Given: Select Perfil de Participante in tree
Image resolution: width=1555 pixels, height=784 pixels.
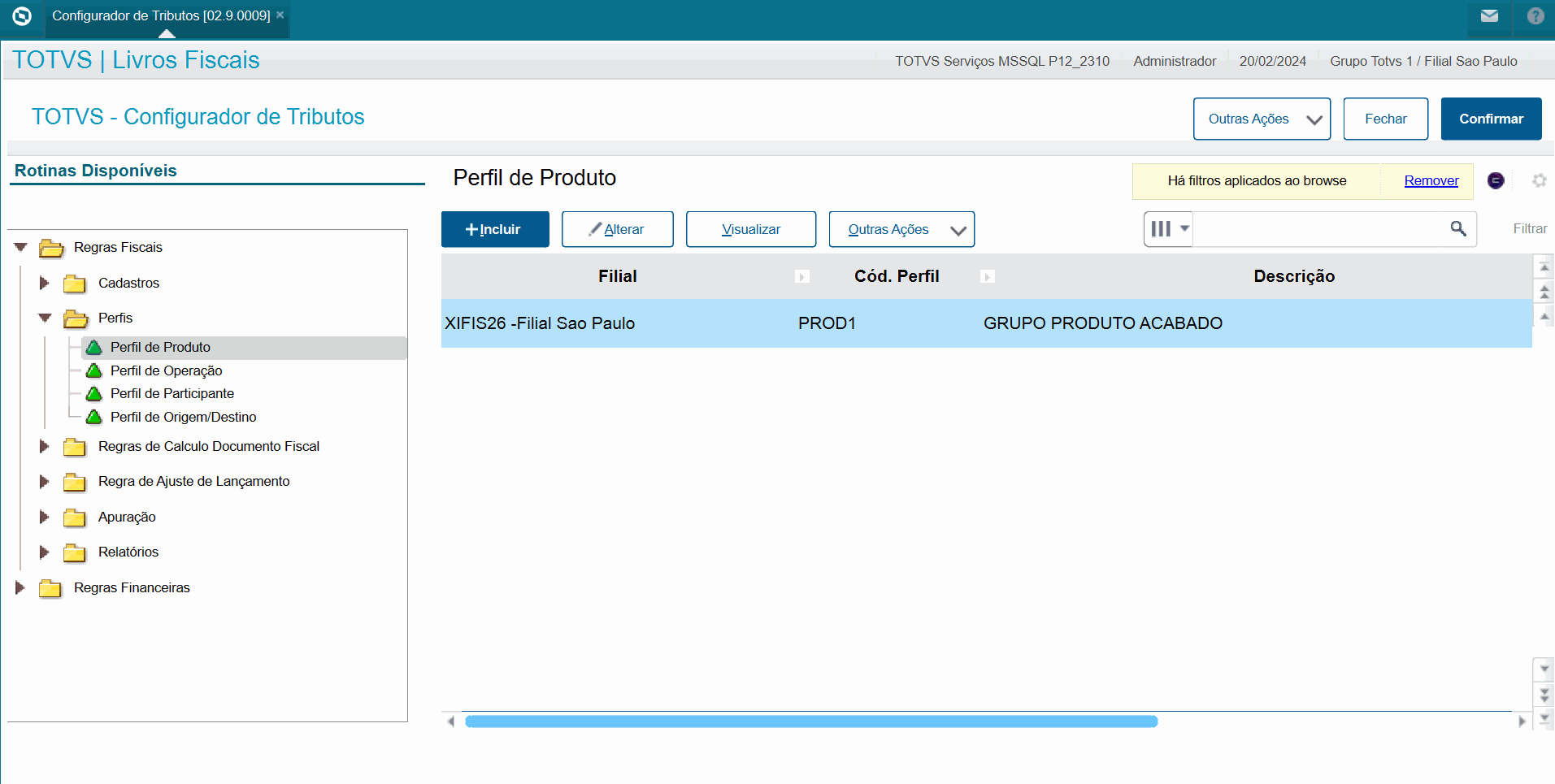Looking at the screenshot, I should pyautogui.click(x=172, y=393).
